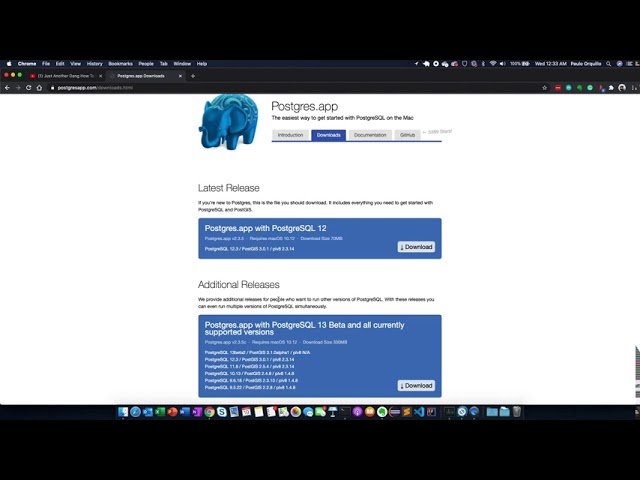Open Sublime Text from the dock
Screen dimensions: 640x480
407,412
